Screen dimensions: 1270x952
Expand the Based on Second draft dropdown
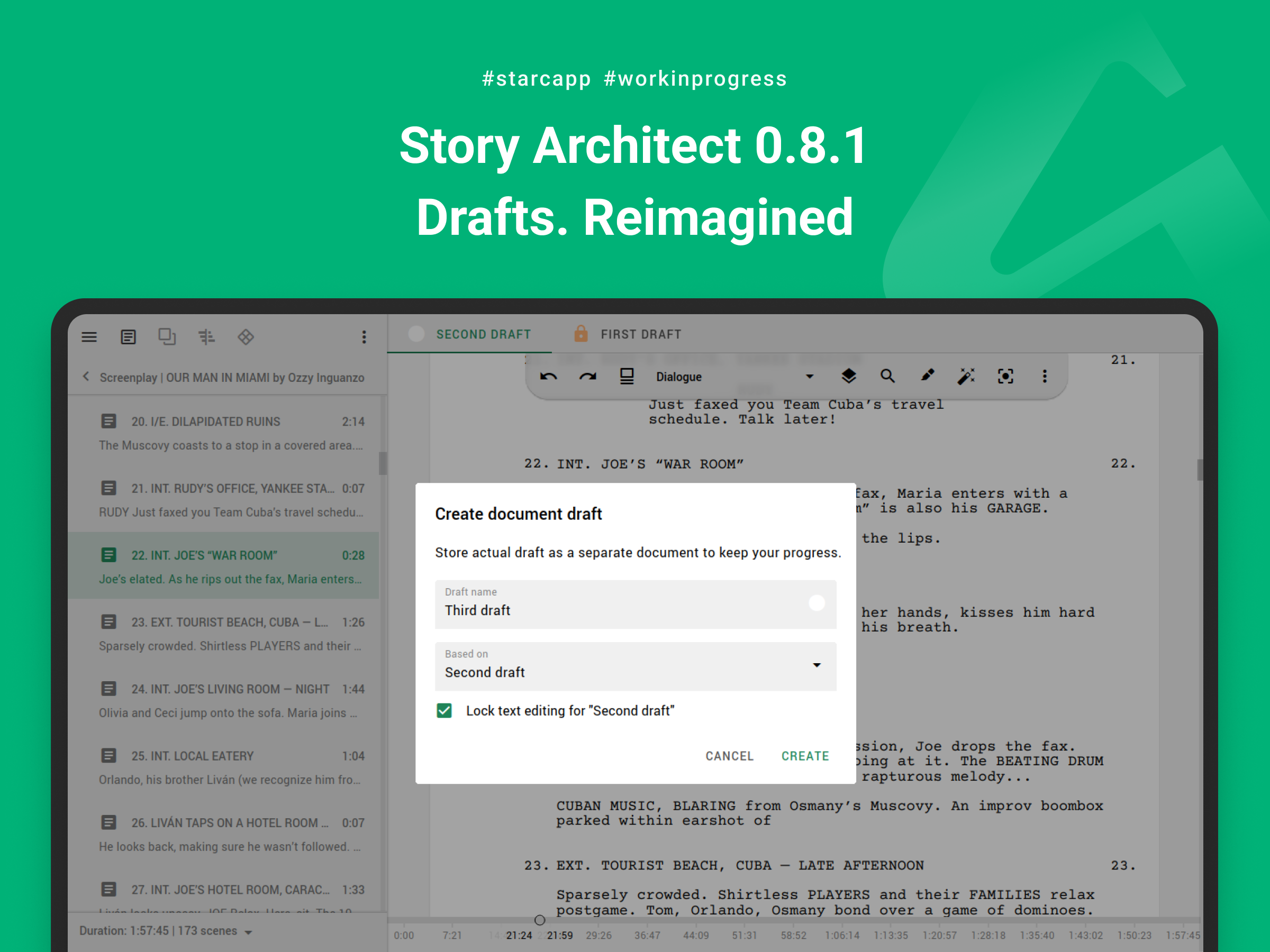click(x=816, y=666)
